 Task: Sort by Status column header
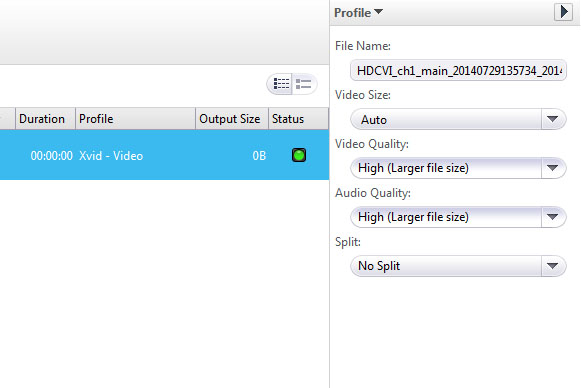point(298,119)
